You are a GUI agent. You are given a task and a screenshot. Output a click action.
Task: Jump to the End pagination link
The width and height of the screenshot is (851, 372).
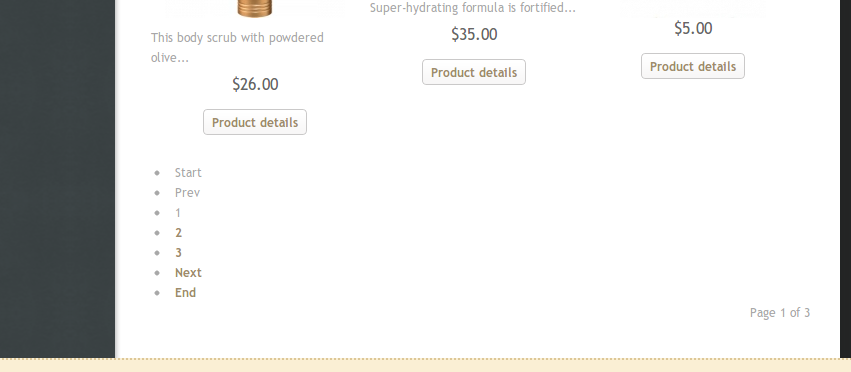pyautogui.click(x=185, y=293)
